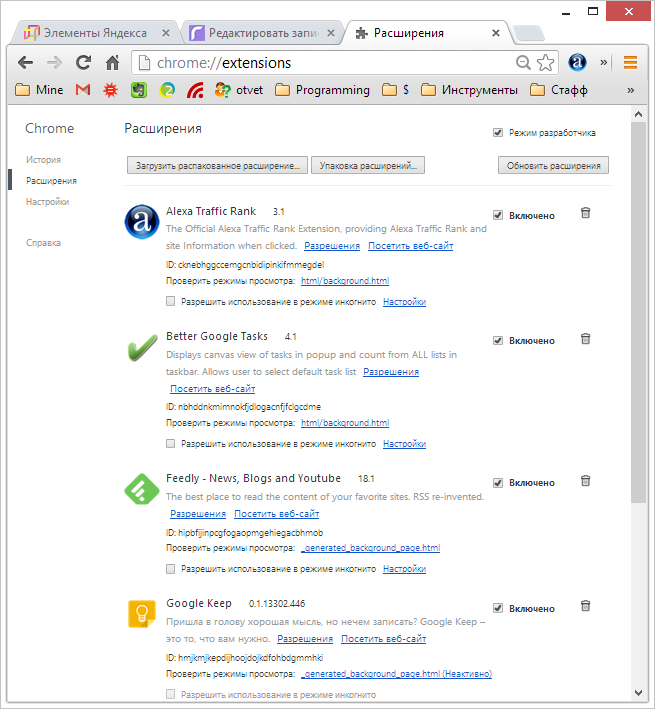
Task: Click Упаковка расширений button
Action: 368,165
